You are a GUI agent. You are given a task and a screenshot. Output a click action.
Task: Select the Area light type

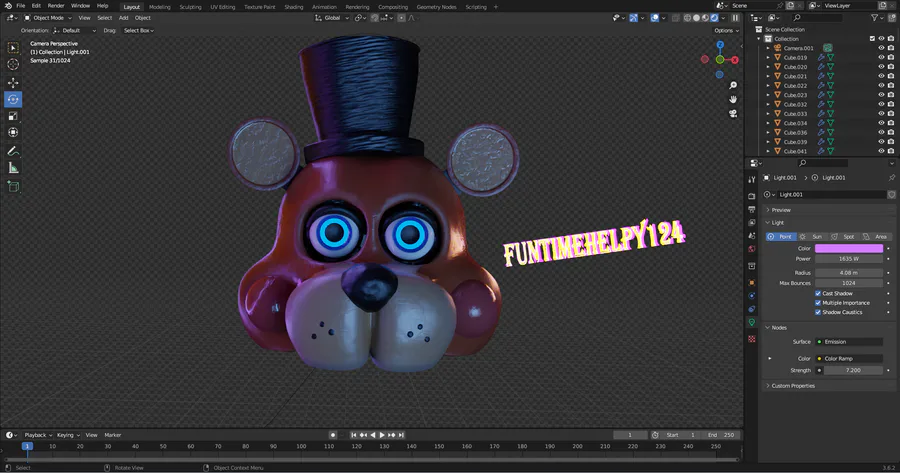pyautogui.click(x=876, y=236)
